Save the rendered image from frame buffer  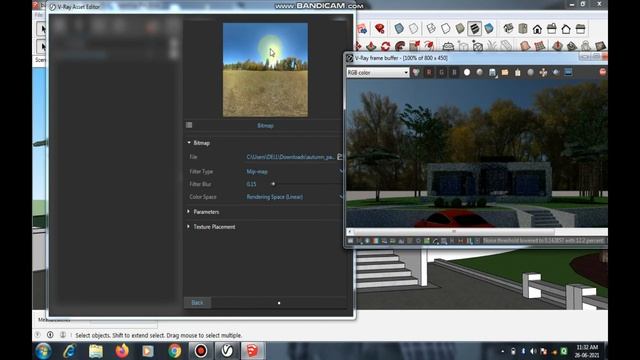point(492,73)
